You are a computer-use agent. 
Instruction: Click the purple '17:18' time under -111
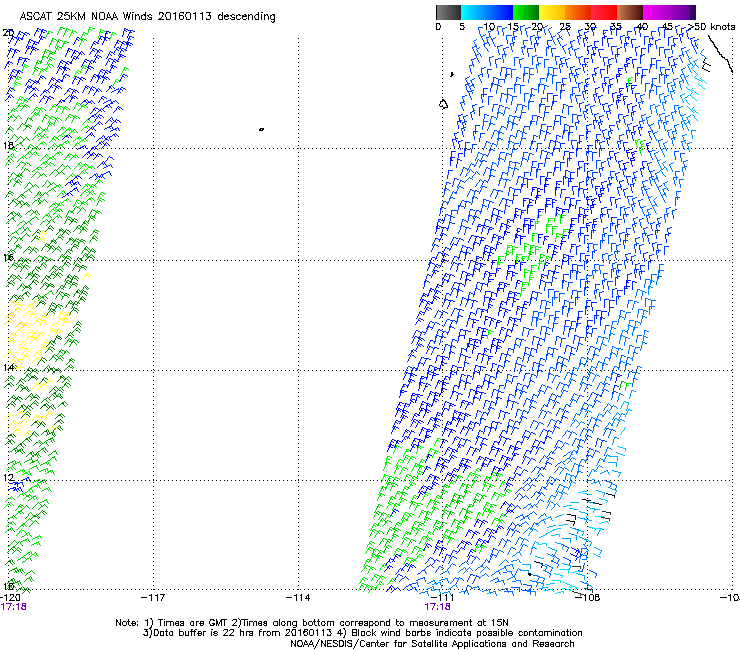pyautogui.click(x=437, y=607)
